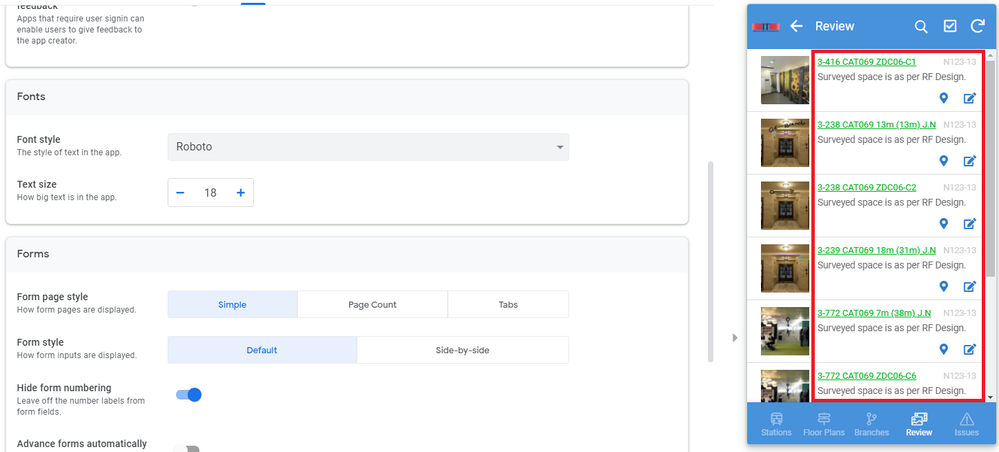The width and height of the screenshot is (999, 452).
Task: Go back using the arrow beside Review
Action: pos(796,26)
